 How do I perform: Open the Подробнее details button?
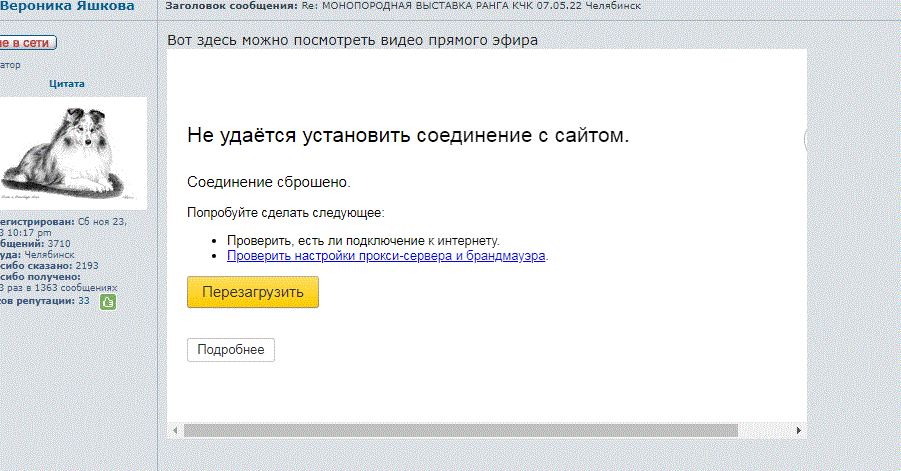click(x=231, y=350)
